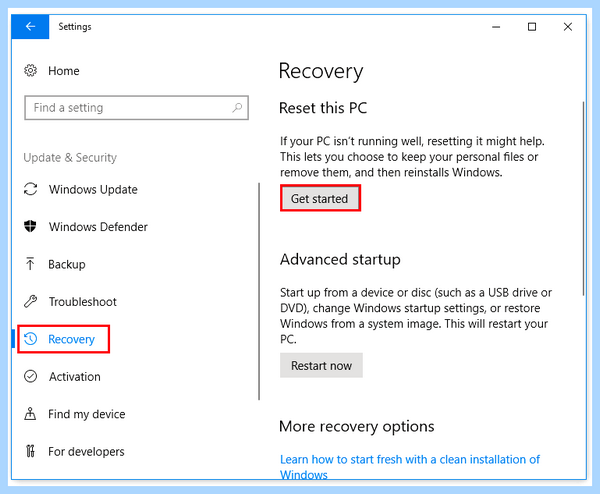Click the Recovery clock icon
Viewport: 600px width, 494px height.
[x=31, y=339]
